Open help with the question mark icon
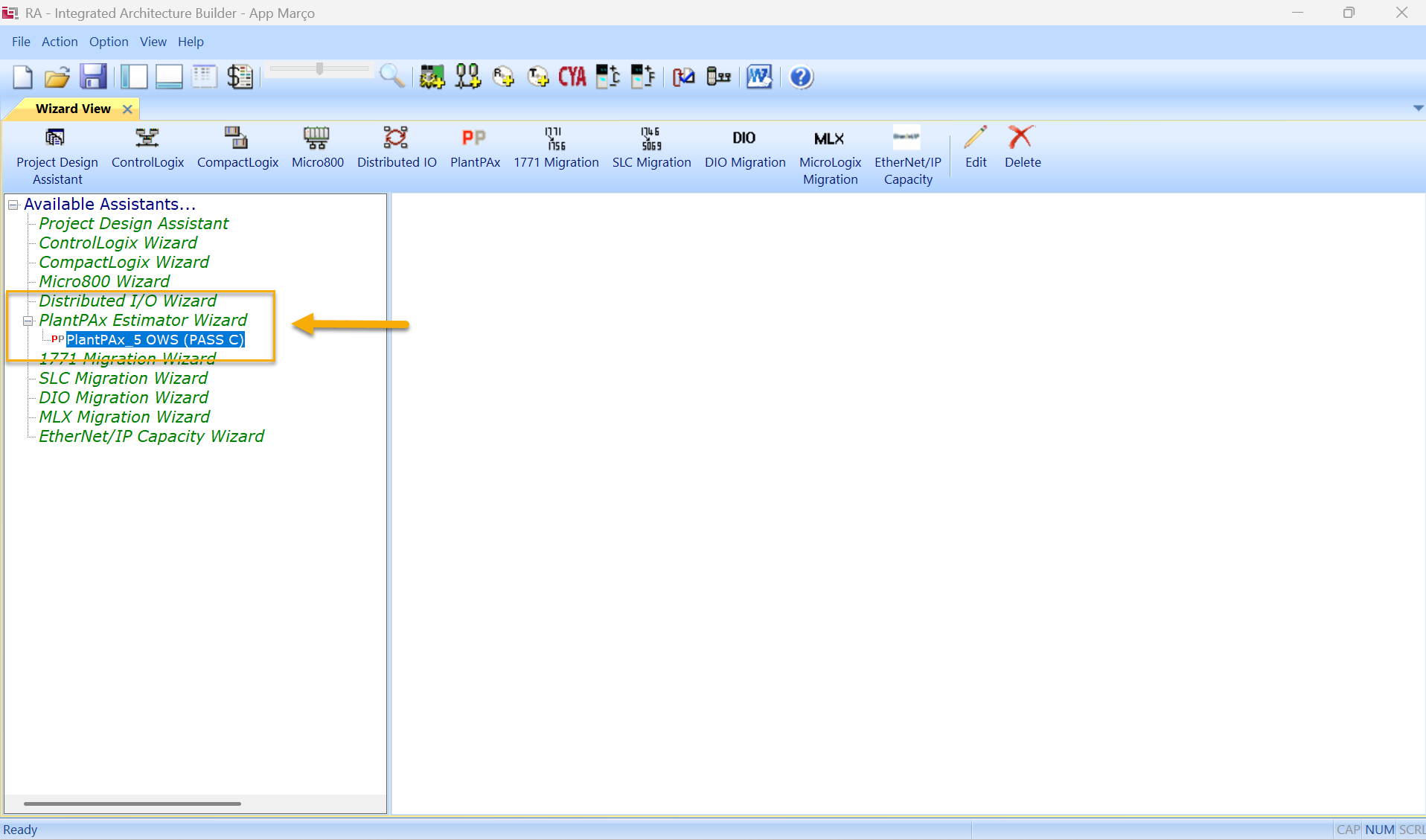1426x840 pixels. (x=801, y=77)
